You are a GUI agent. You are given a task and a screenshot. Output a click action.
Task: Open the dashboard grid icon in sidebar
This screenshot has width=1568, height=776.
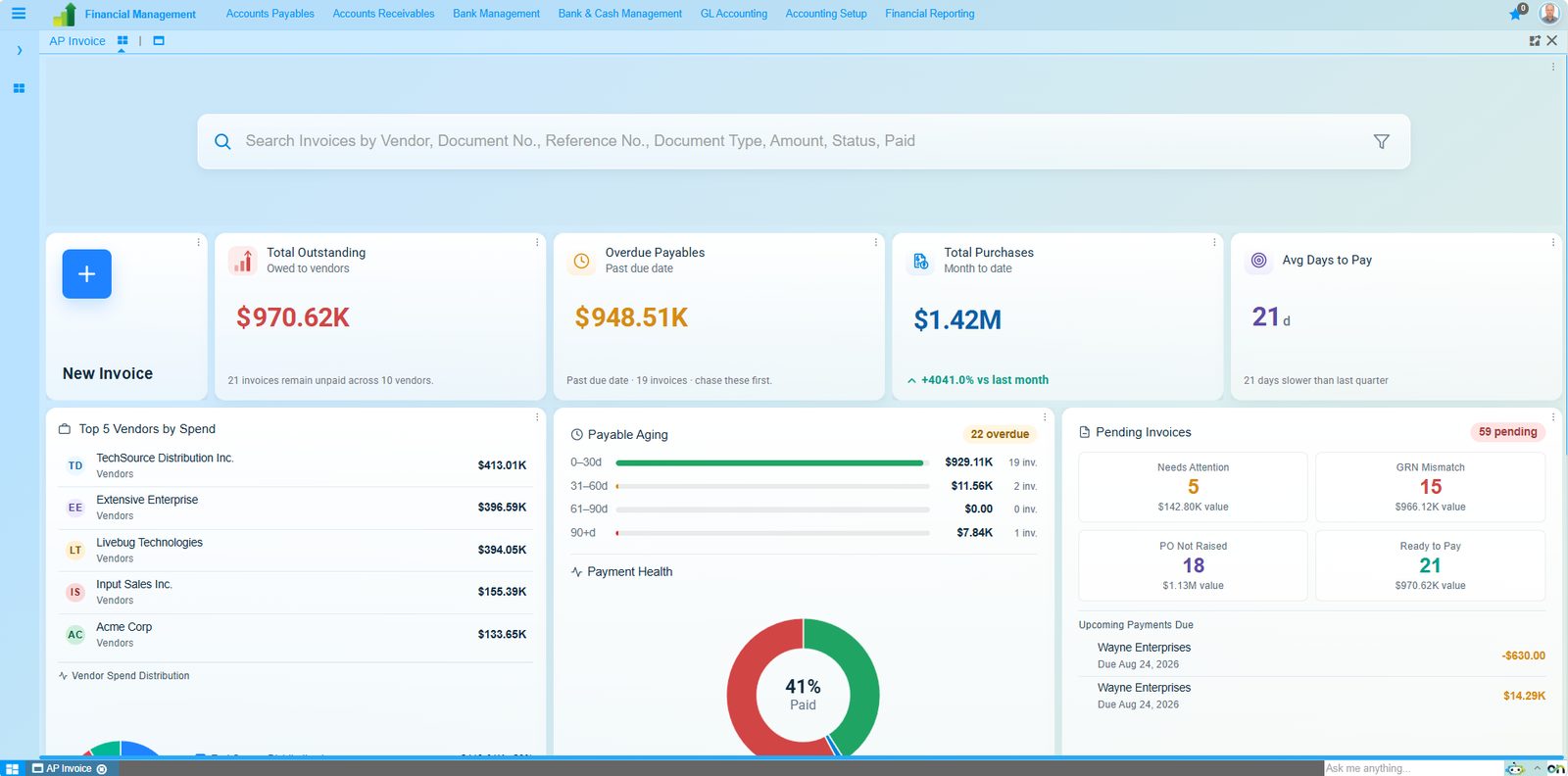(19, 88)
